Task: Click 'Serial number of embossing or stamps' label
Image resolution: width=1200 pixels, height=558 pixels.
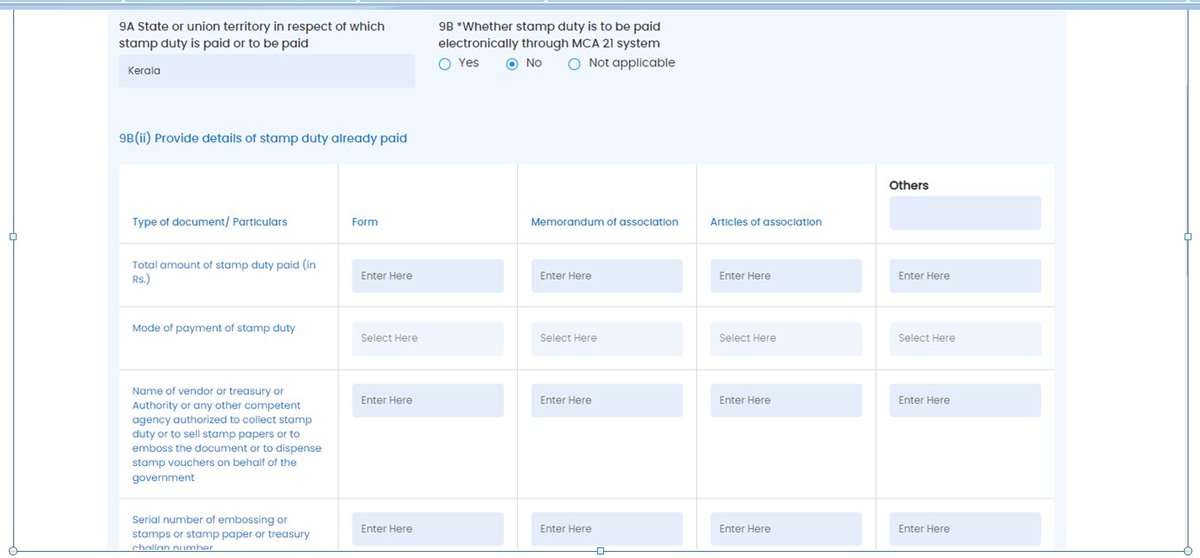Action: point(221,534)
